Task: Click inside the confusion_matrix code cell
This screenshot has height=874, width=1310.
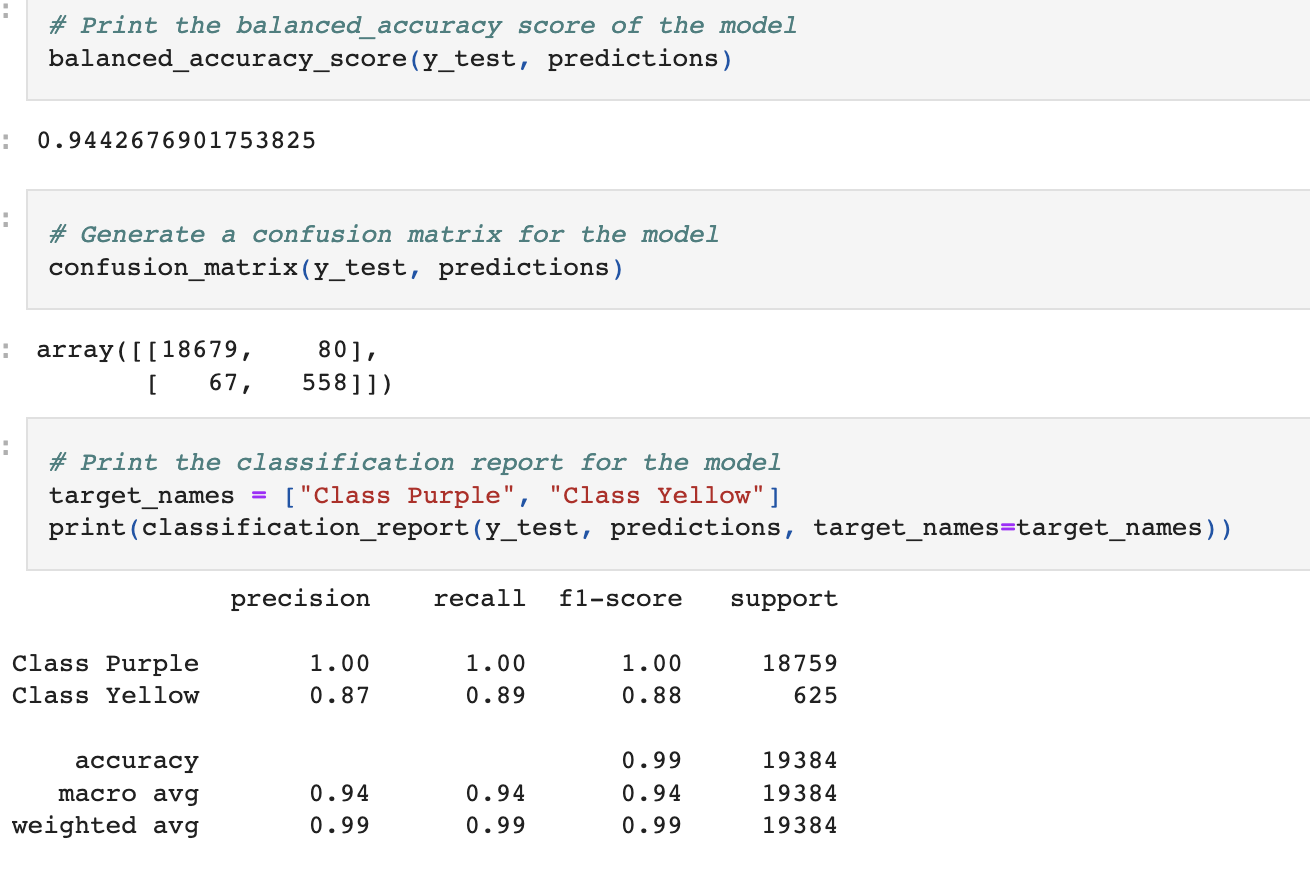Action: tap(400, 267)
